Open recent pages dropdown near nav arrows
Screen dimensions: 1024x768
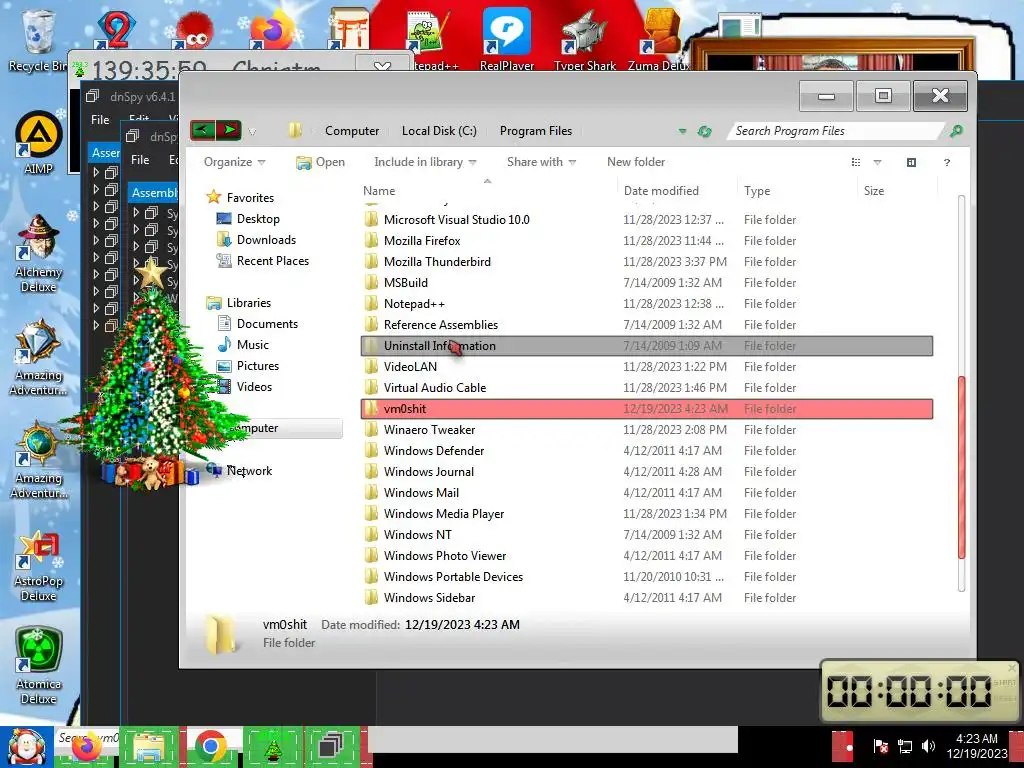pyautogui.click(x=252, y=132)
